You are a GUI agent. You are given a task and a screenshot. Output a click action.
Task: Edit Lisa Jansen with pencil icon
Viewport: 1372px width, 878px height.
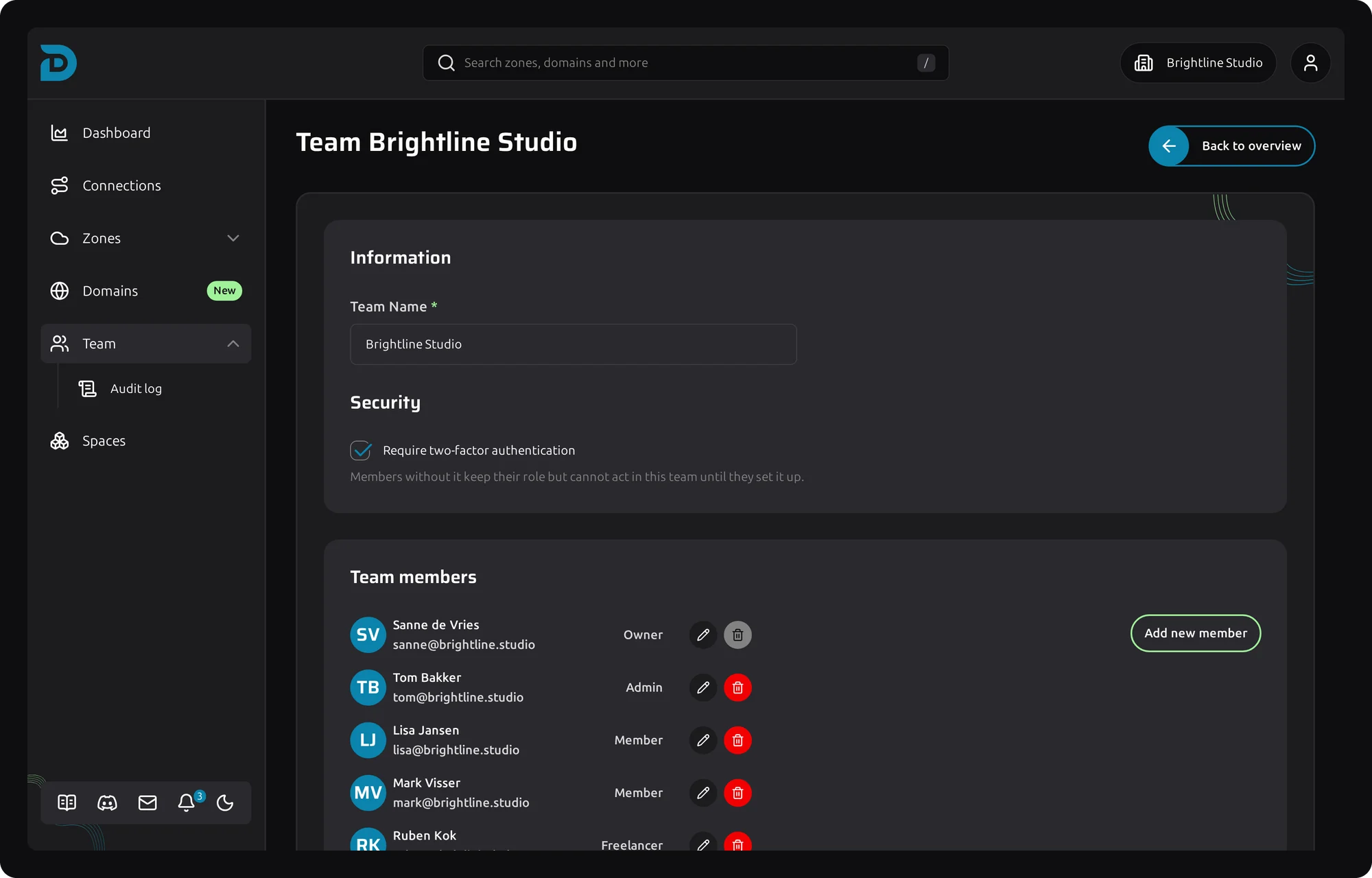703,740
